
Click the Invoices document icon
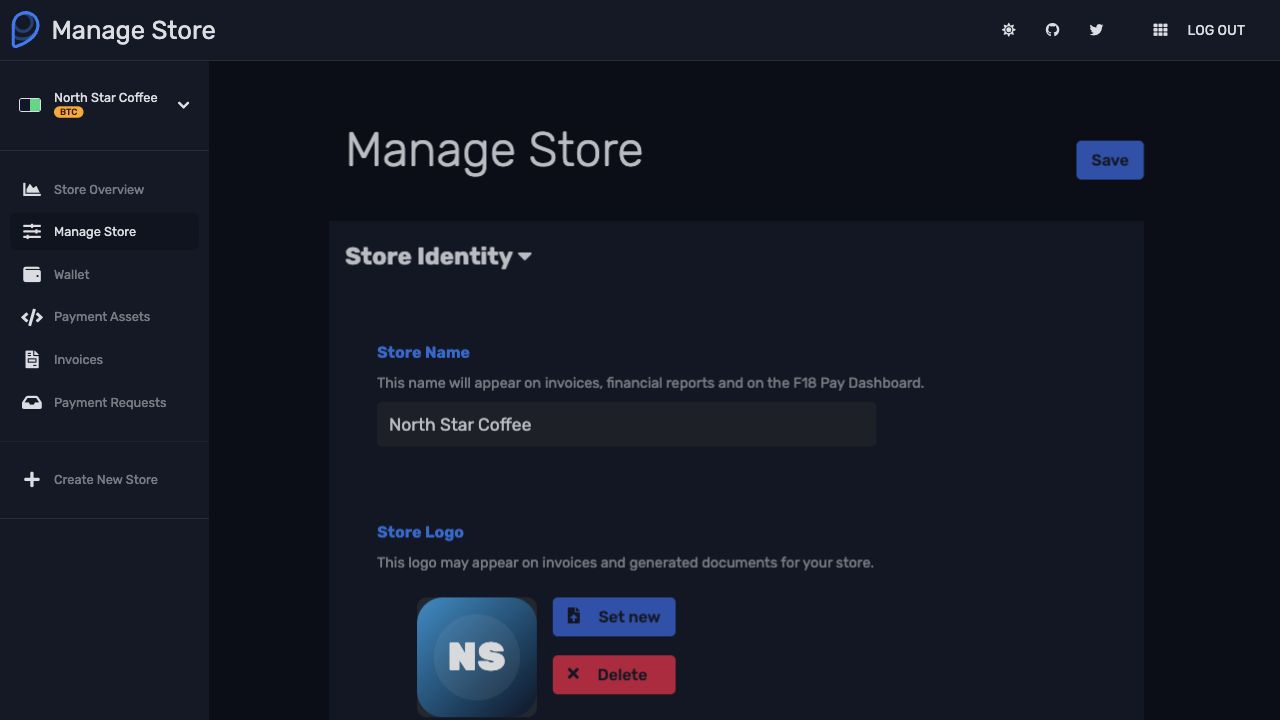point(32,360)
